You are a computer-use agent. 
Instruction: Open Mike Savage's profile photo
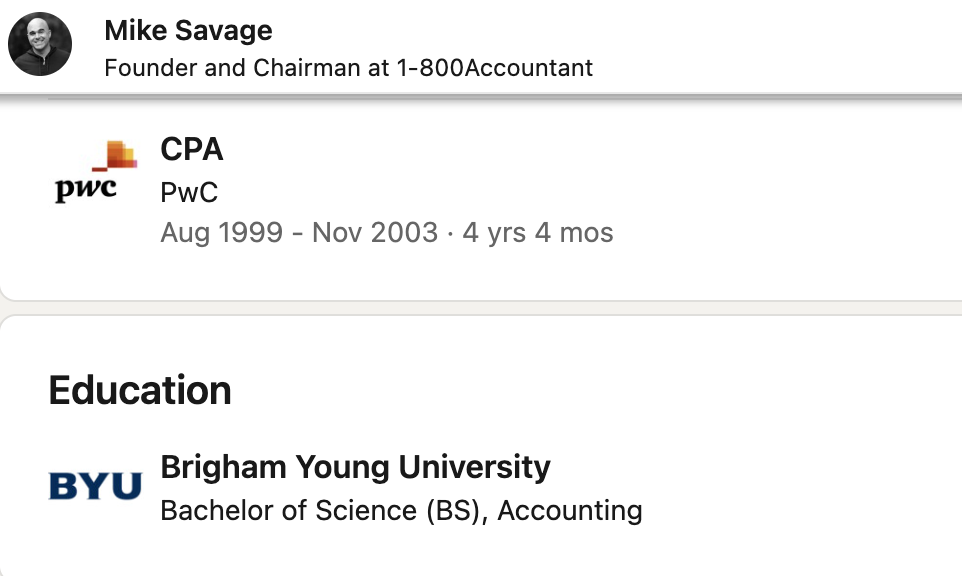click(40, 44)
